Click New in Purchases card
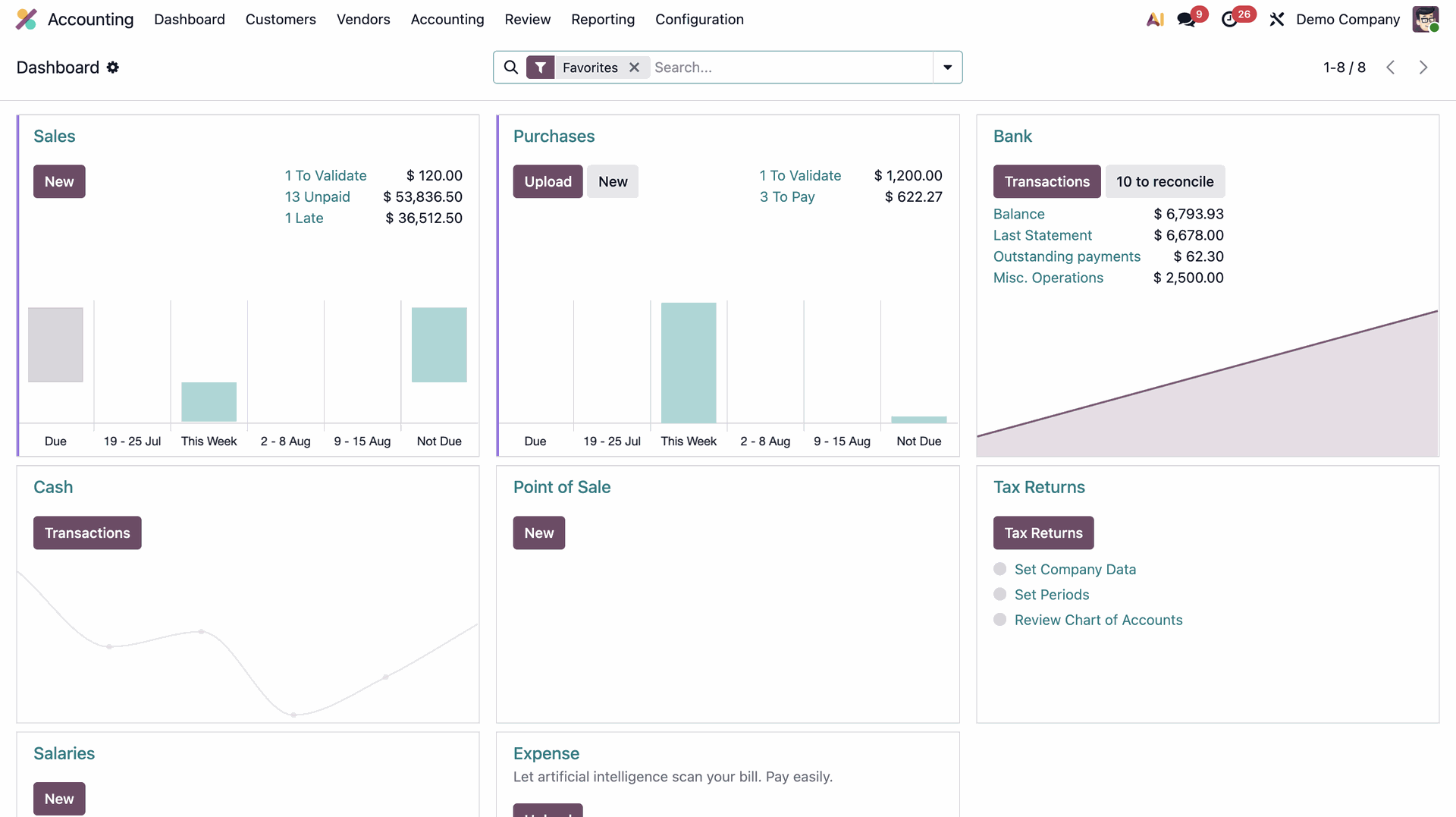Screen dimensions: 1456x817 click(613, 181)
